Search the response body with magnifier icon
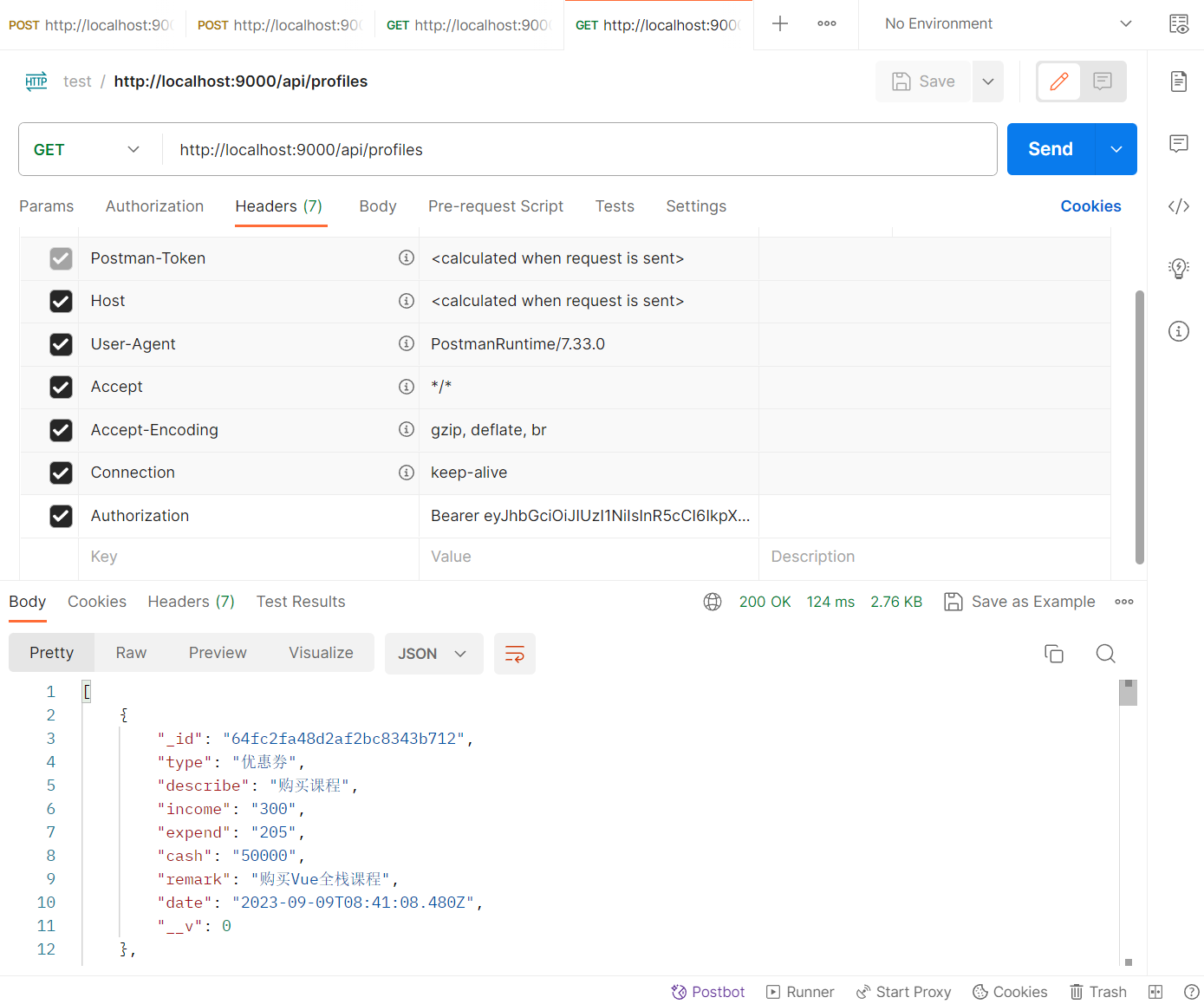Screen dimensions: 1204x1004 (x=1105, y=654)
